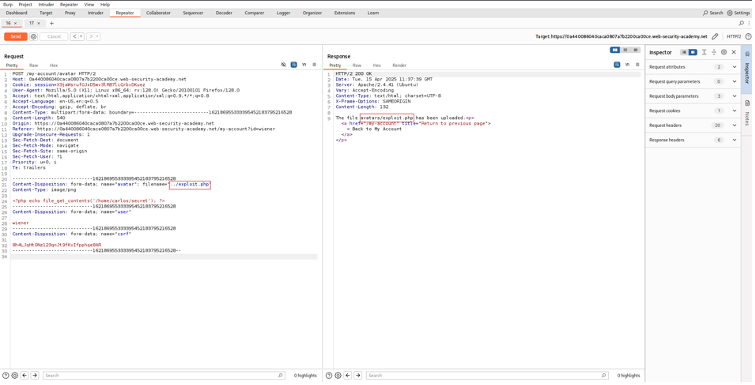Screen dimensions: 755x385
Task: Go back to previous request with <
Action: point(75,37)
